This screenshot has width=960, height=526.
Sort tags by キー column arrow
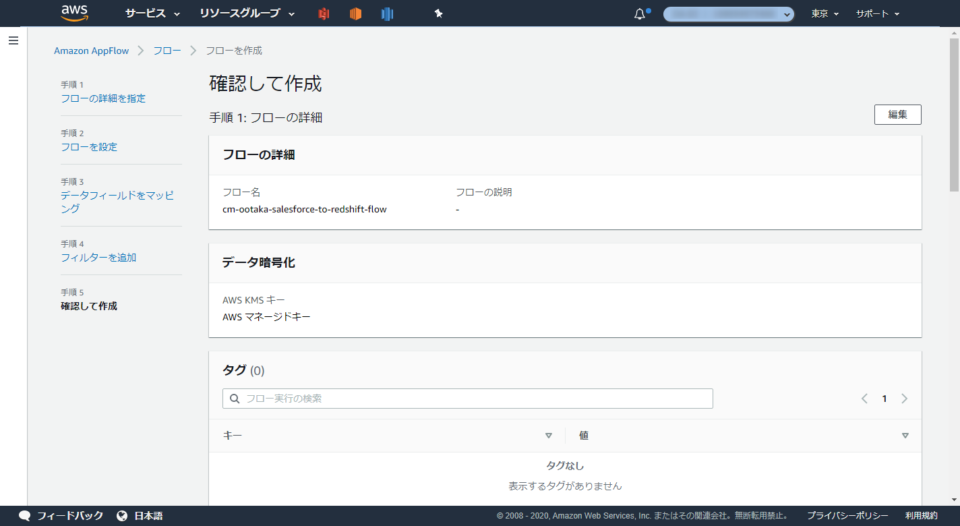click(549, 435)
